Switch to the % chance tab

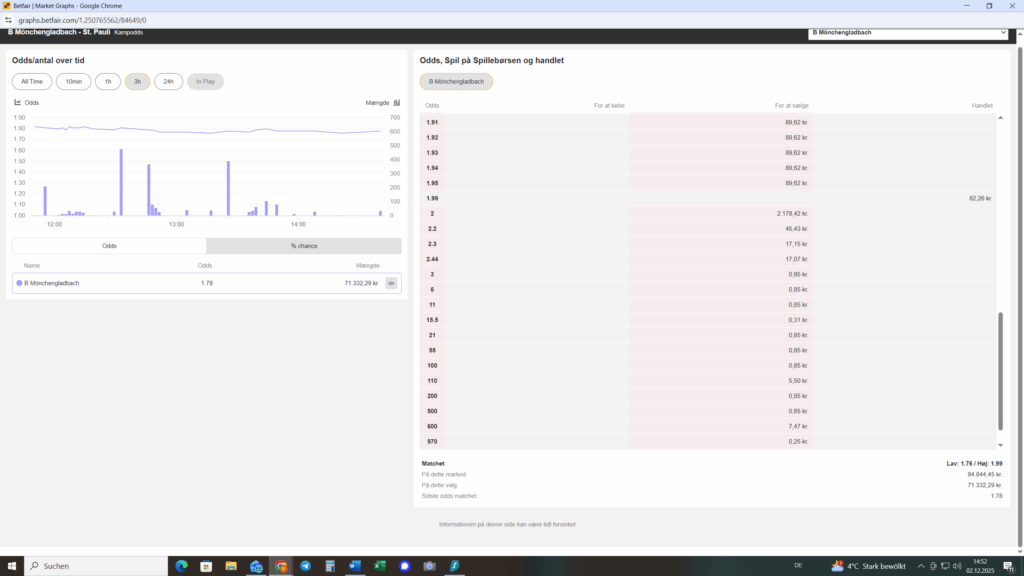point(304,246)
